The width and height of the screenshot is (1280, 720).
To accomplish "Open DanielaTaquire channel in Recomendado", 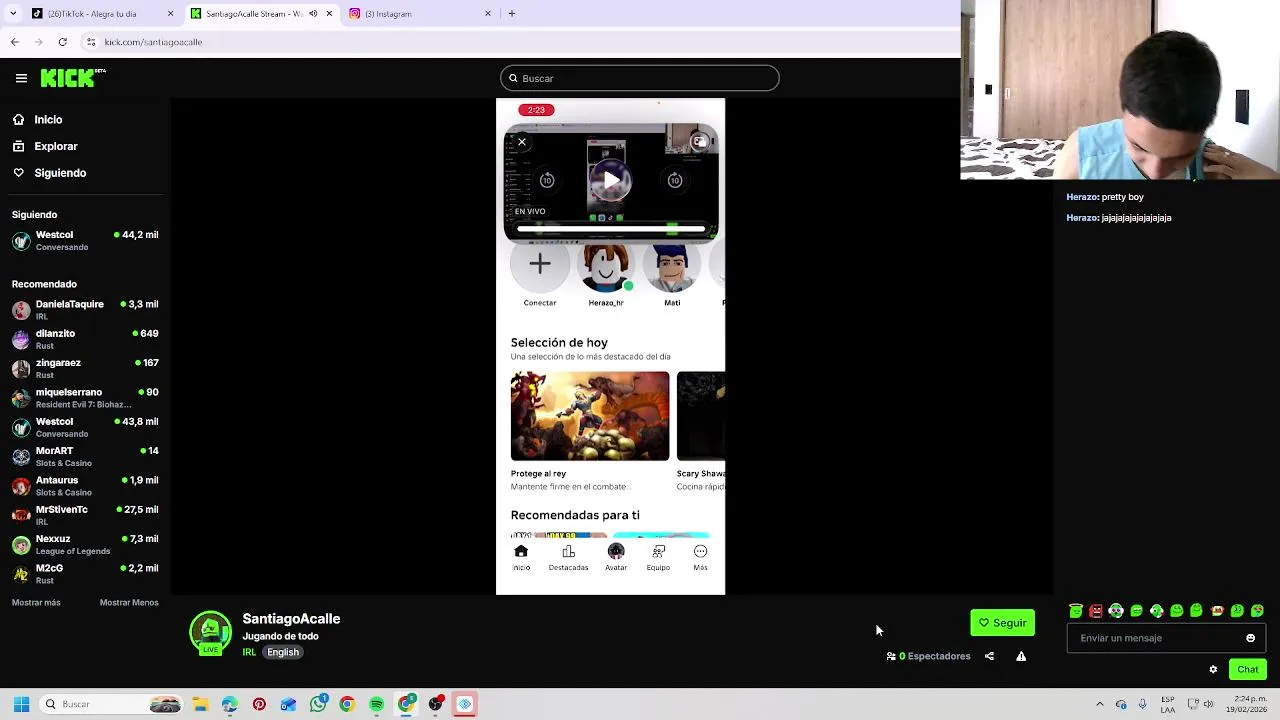I will click(x=85, y=309).
